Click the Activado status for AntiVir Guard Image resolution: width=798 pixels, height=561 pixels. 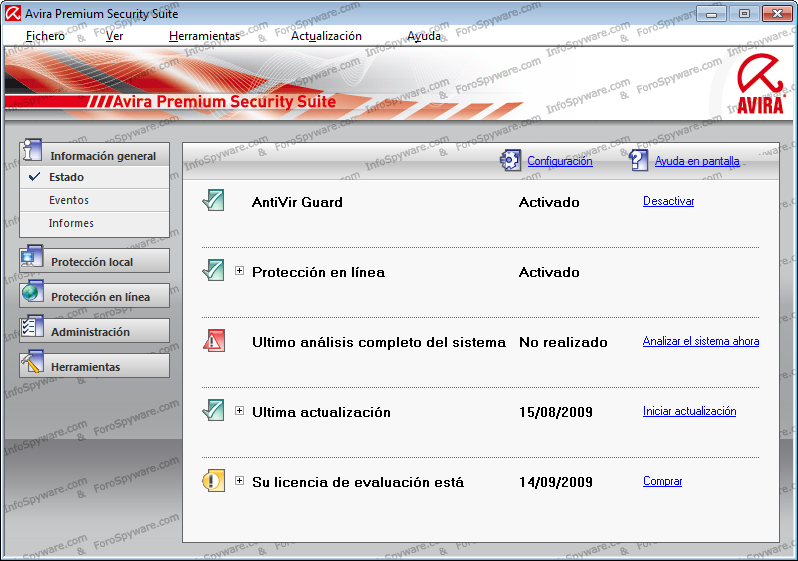pyautogui.click(x=549, y=202)
